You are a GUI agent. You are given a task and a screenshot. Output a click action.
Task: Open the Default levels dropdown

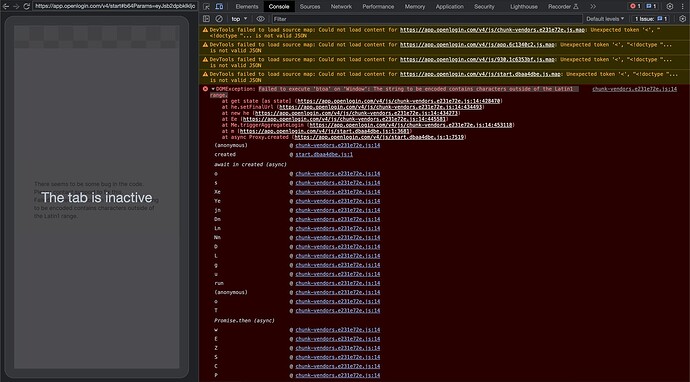[x=605, y=19]
